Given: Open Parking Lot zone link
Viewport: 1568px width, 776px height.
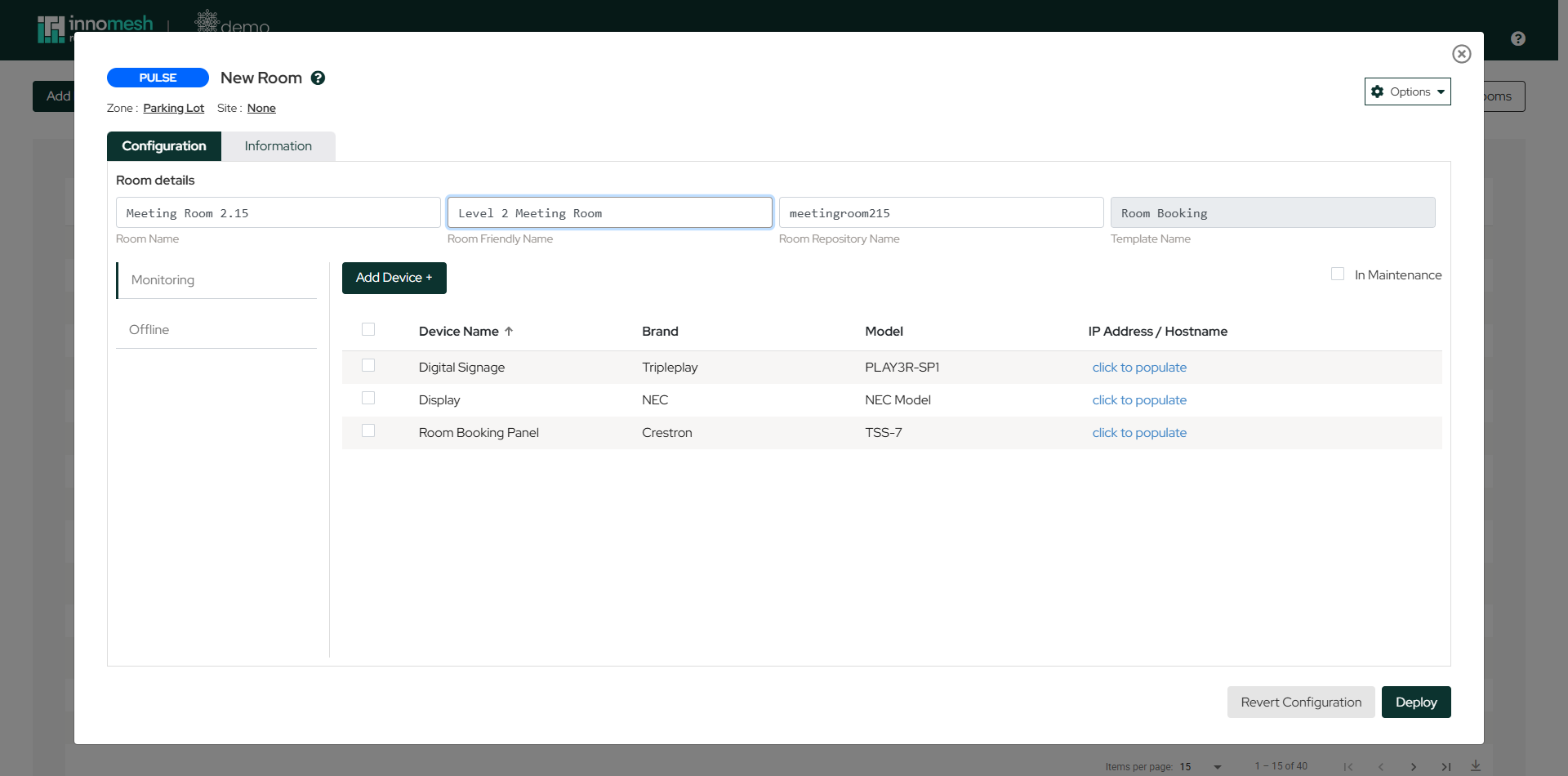Looking at the screenshot, I should 173,108.
